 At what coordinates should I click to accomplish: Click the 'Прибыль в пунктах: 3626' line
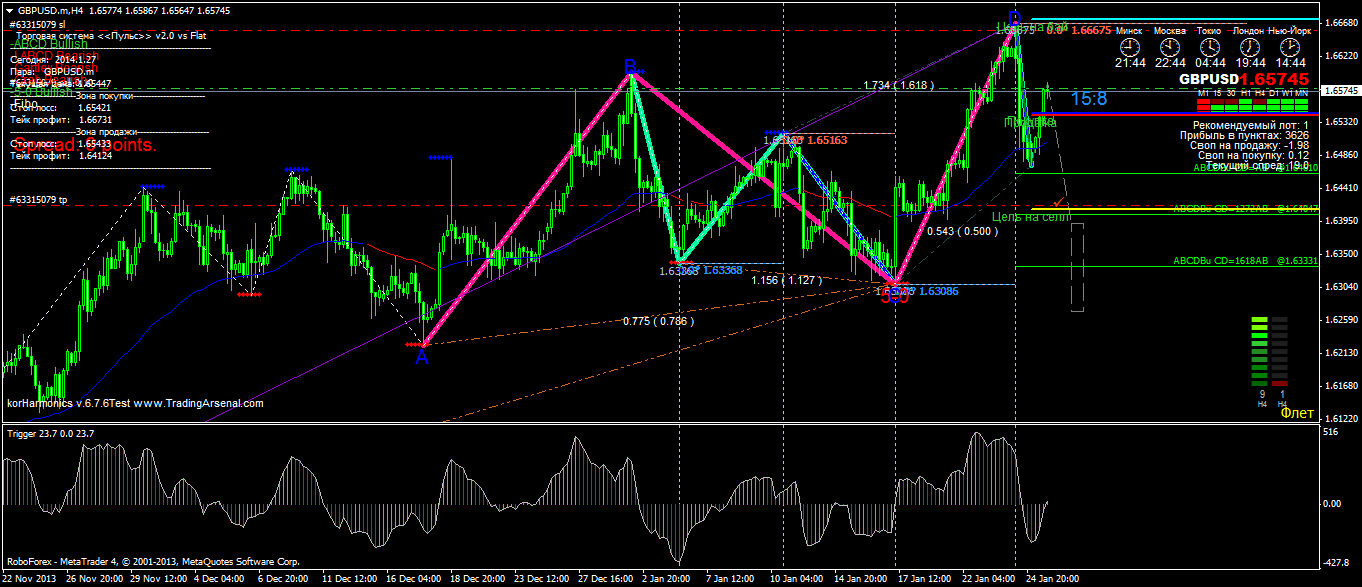coord(1245,135)
